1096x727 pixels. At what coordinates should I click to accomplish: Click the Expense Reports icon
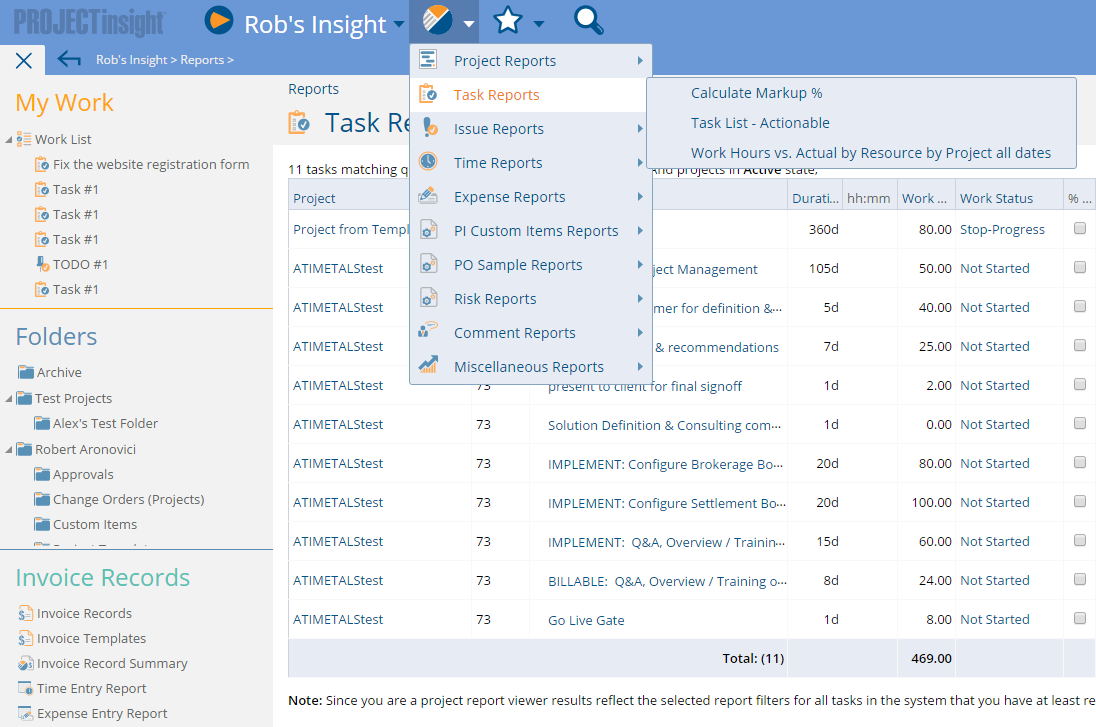tap(428, 196)
